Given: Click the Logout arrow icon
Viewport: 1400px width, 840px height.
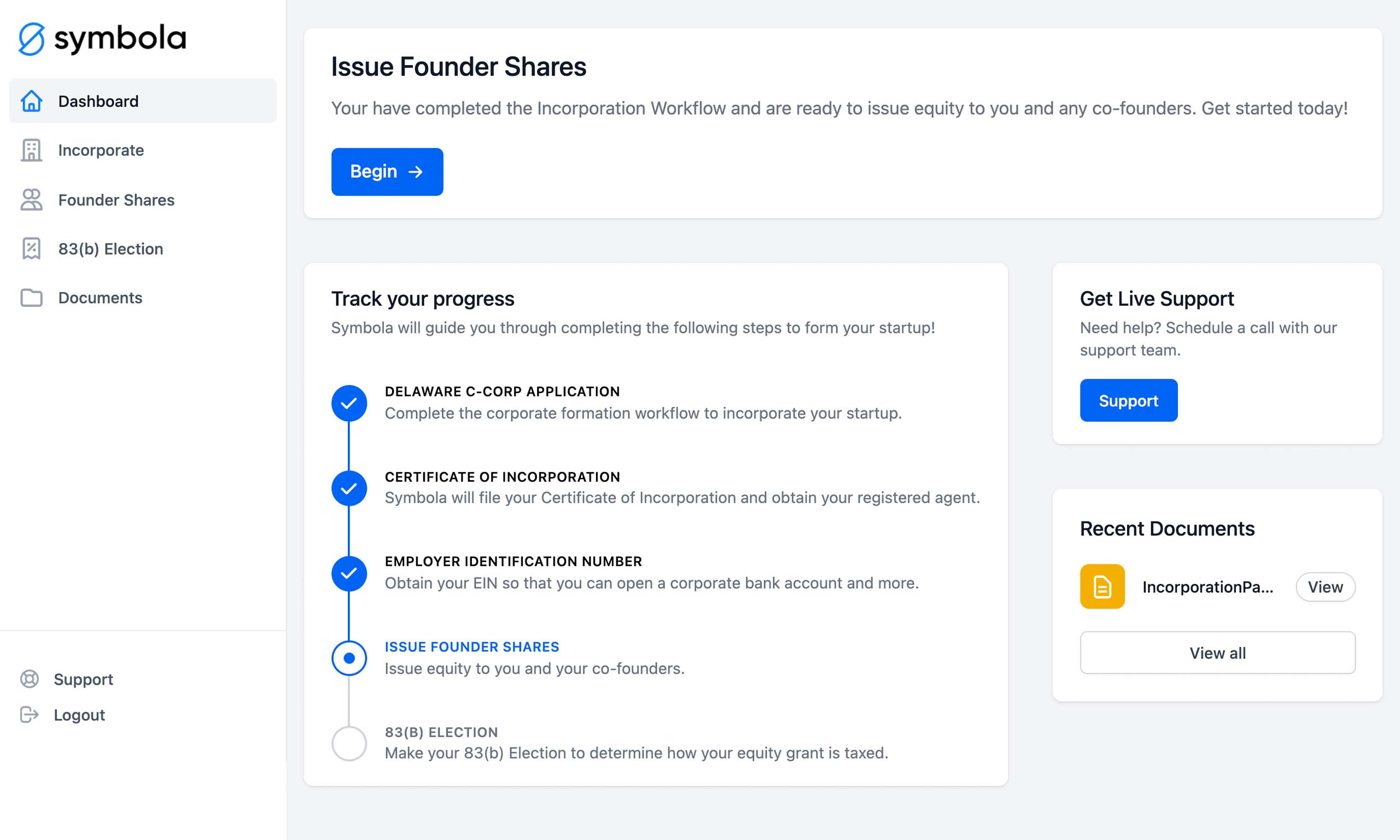Looking at the screenshot, I should [x=30, y=714].
